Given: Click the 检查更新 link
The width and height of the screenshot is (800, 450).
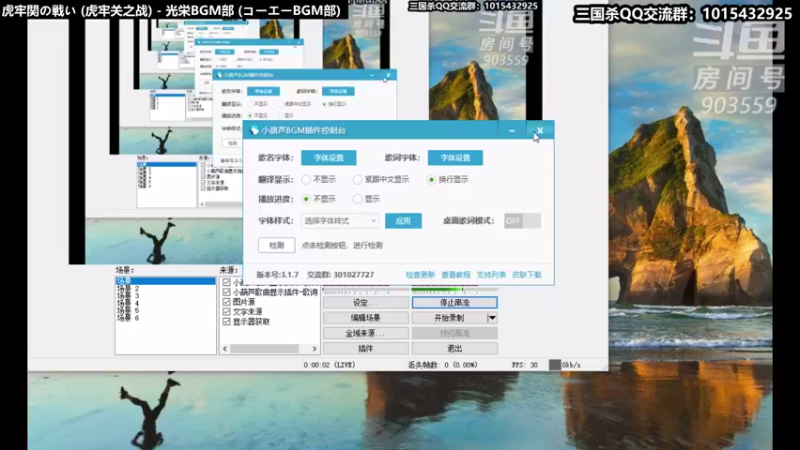Looking at the screenshot, I should coord(420,274).
